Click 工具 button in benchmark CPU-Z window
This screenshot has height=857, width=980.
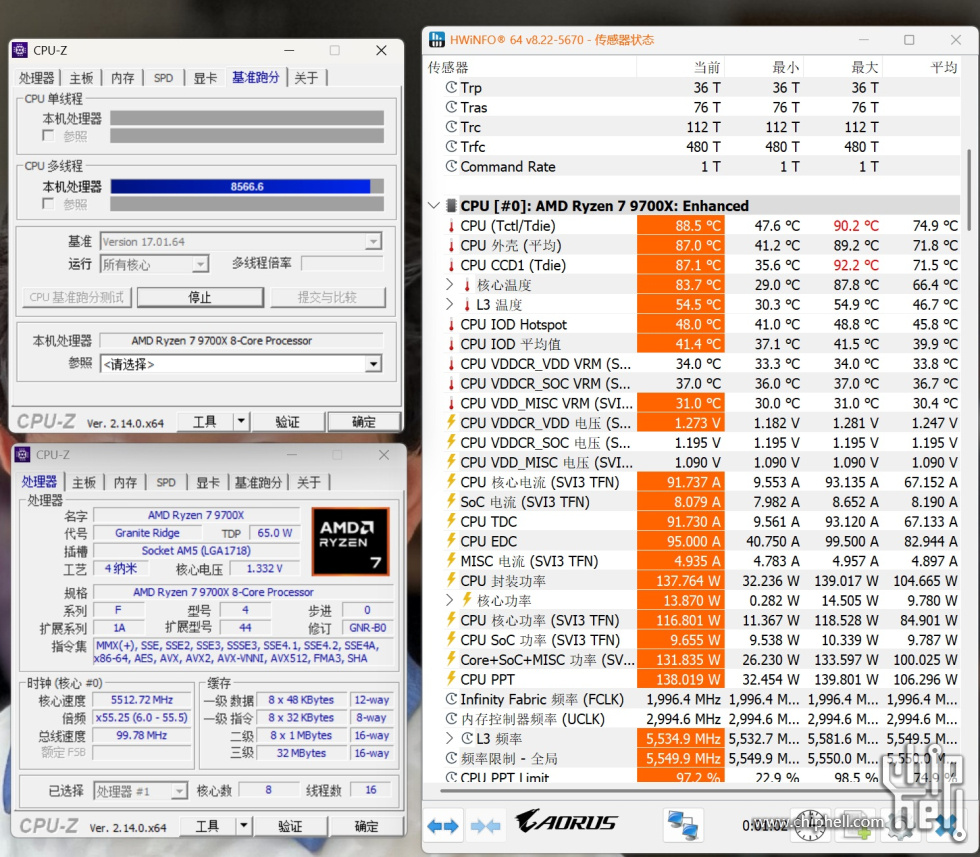(x=205, y=422)
